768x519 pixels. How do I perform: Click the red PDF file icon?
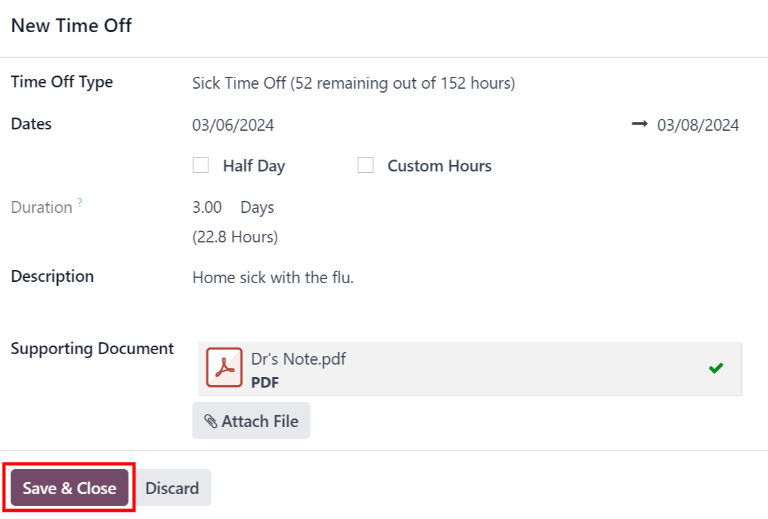coord(224,368)
